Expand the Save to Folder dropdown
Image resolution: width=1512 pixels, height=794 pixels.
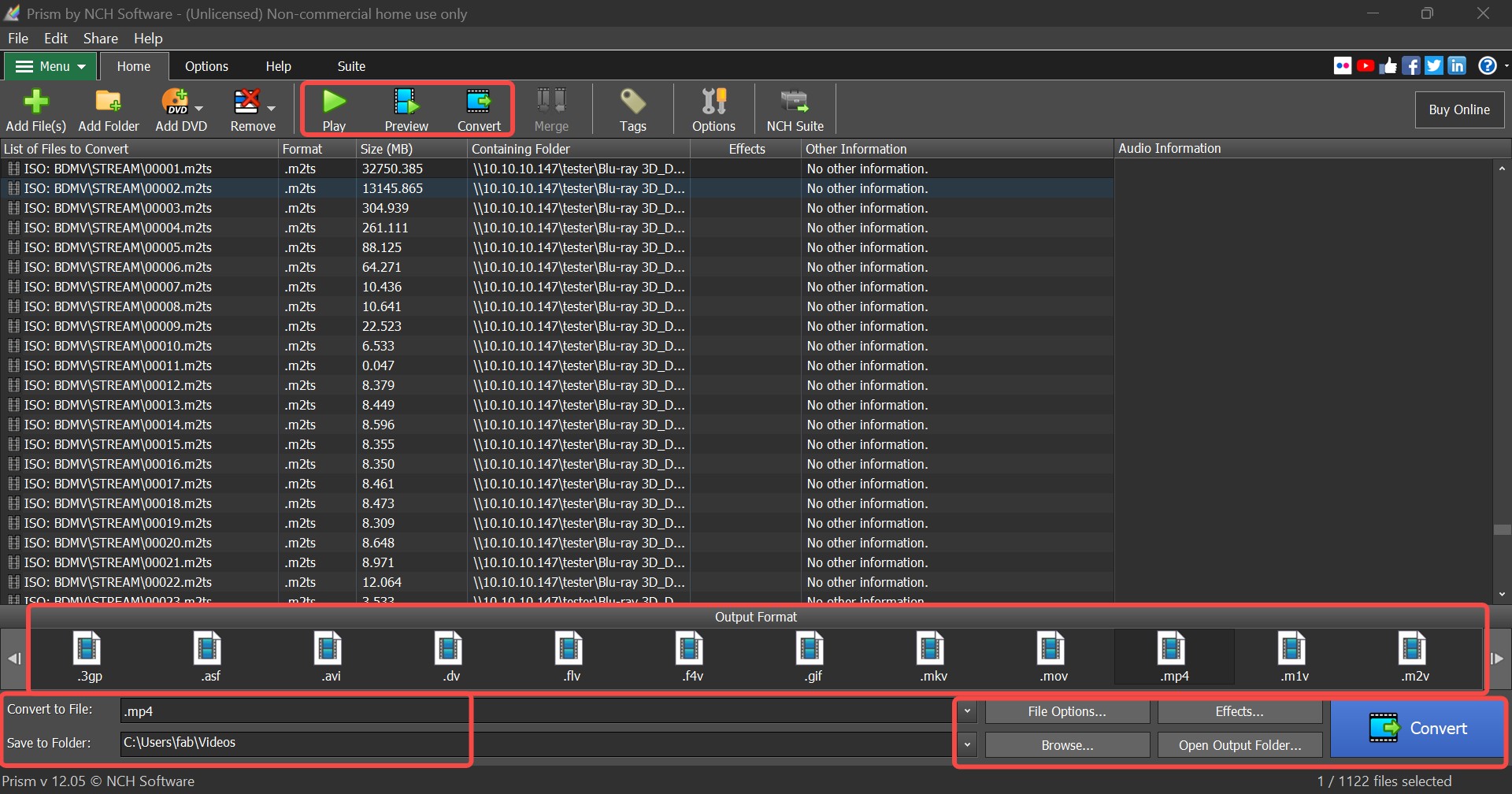click(965, 743)
